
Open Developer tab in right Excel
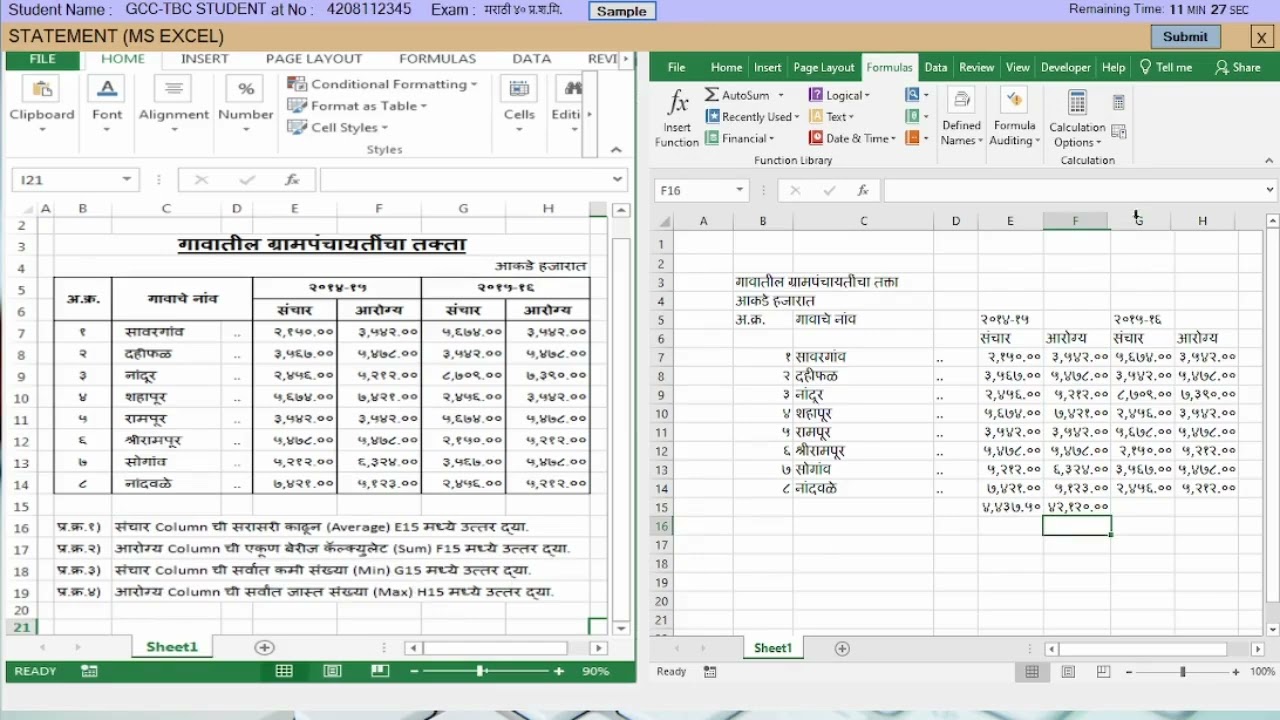coord(1066,67)
